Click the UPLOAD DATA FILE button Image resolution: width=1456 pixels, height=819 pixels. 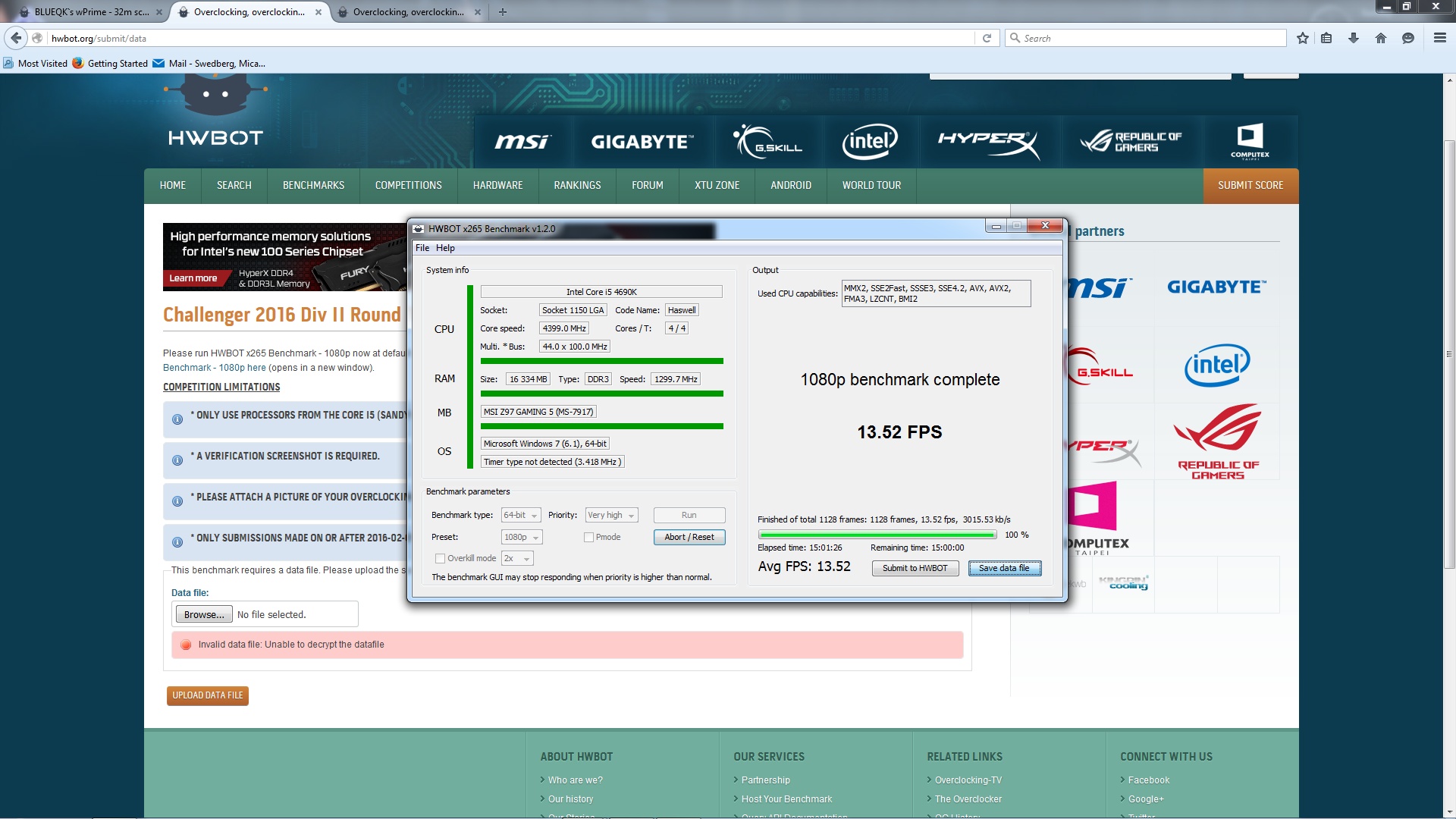(208, 695)
